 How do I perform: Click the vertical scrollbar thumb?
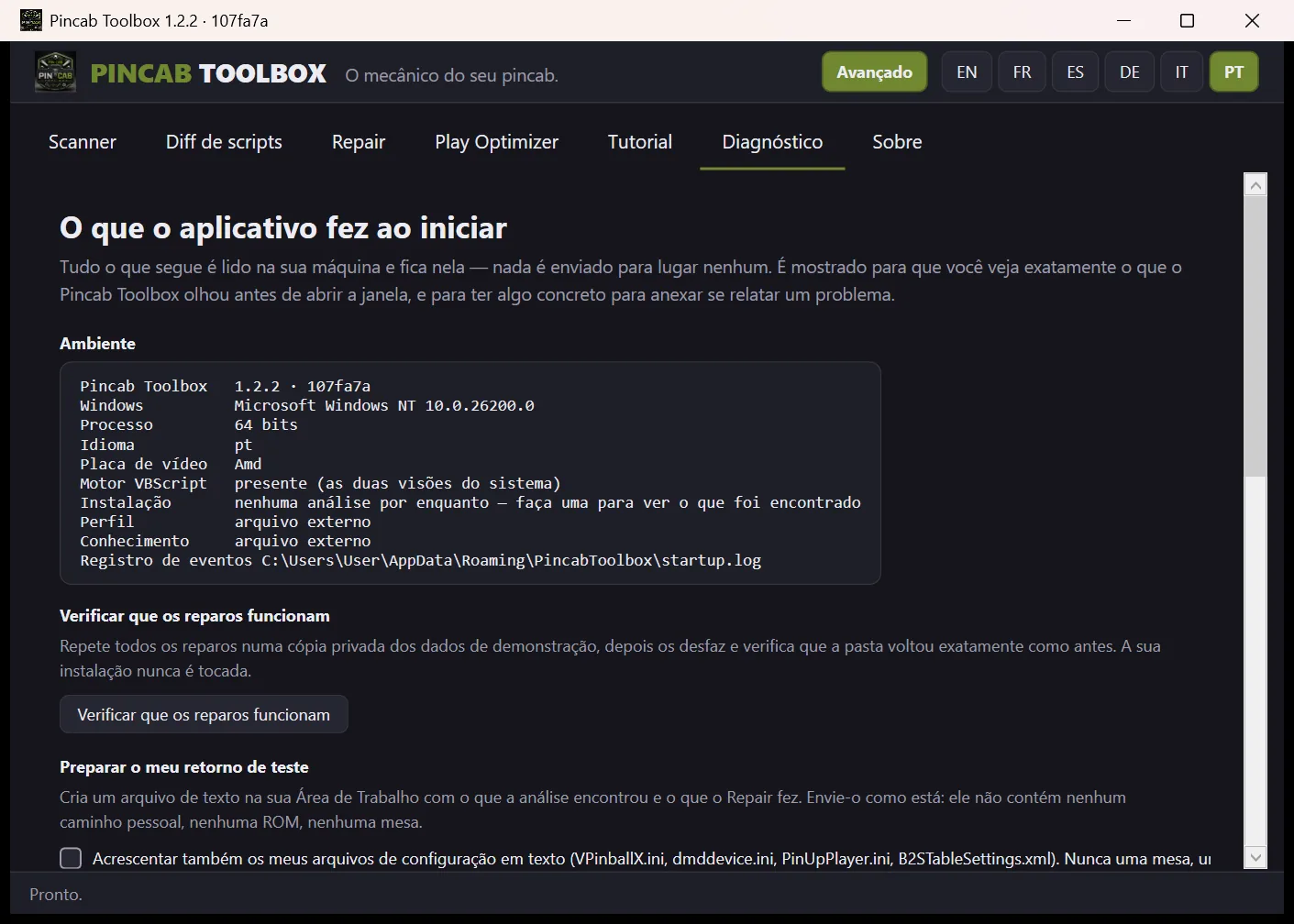[x=1255, y=335]
